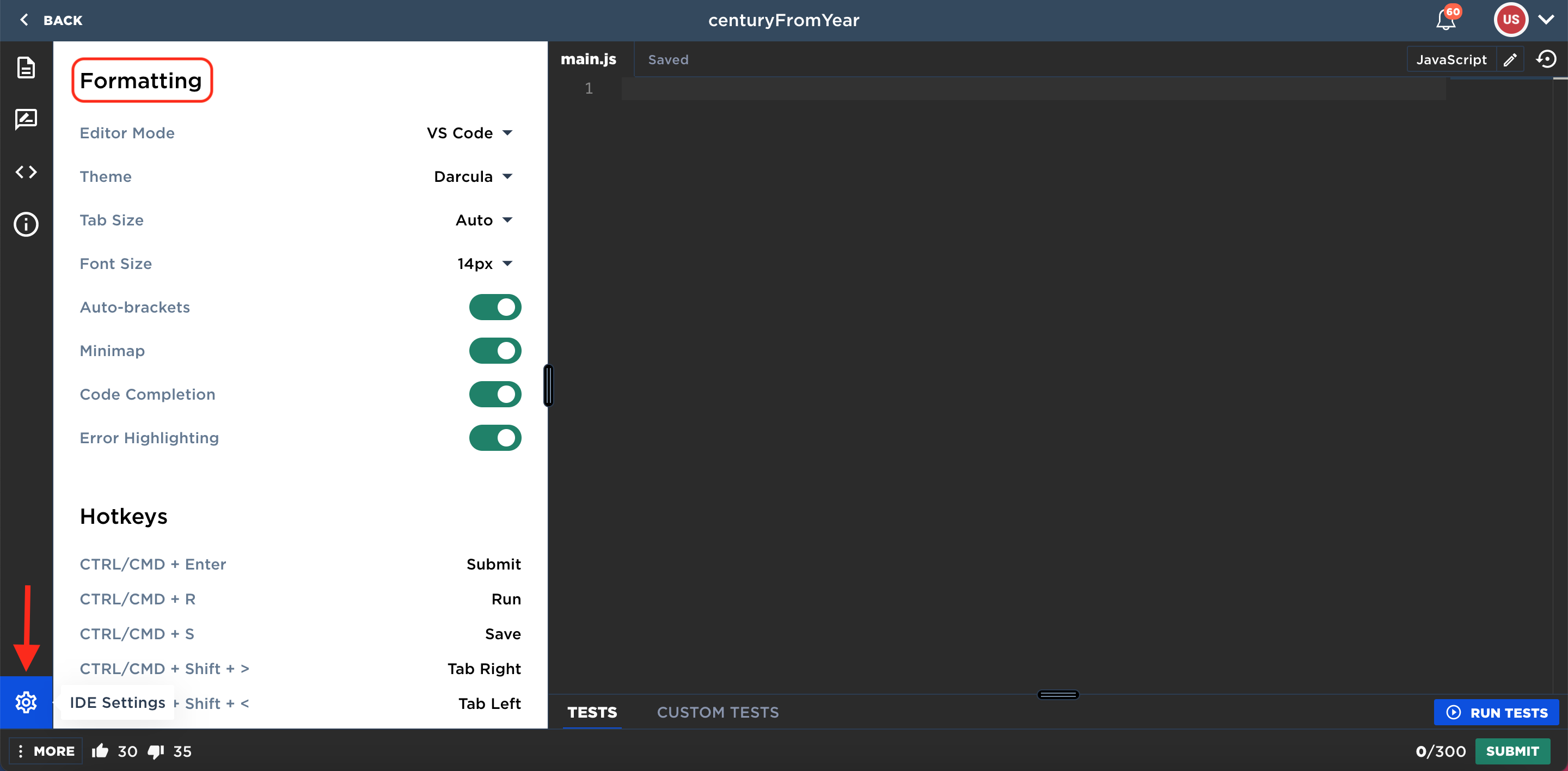Image resolution: width=1568 pixels, height=771 pixels.
Task: Click the info circle sidebar icon
Action: point(26,224)
